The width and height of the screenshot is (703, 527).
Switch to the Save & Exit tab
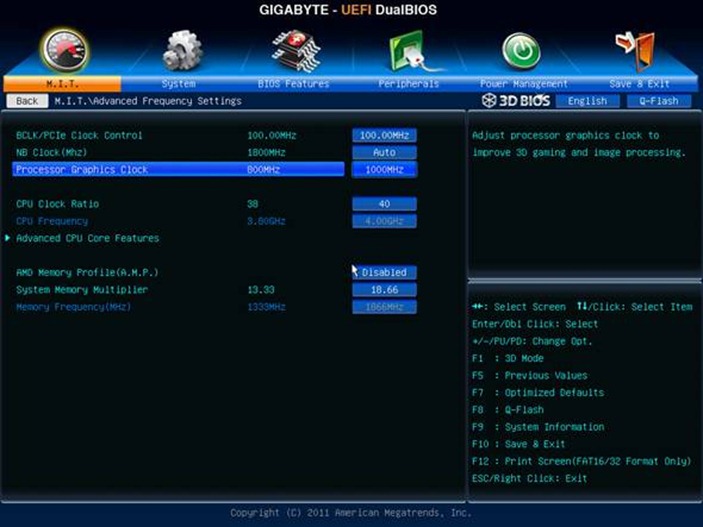tap(639, 84)
